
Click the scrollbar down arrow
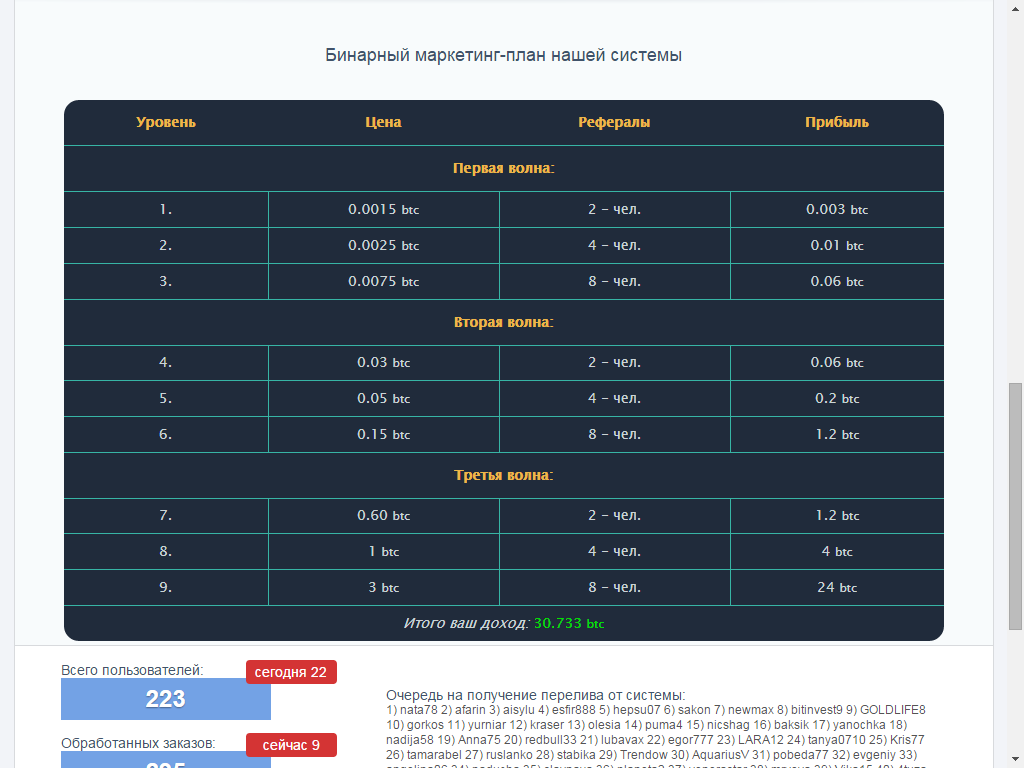click(1015, 759)
